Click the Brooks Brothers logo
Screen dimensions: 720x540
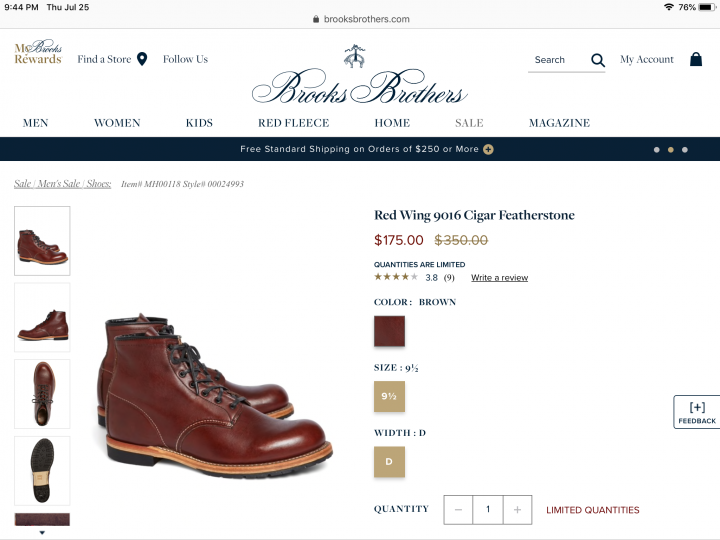click(359, 78)
